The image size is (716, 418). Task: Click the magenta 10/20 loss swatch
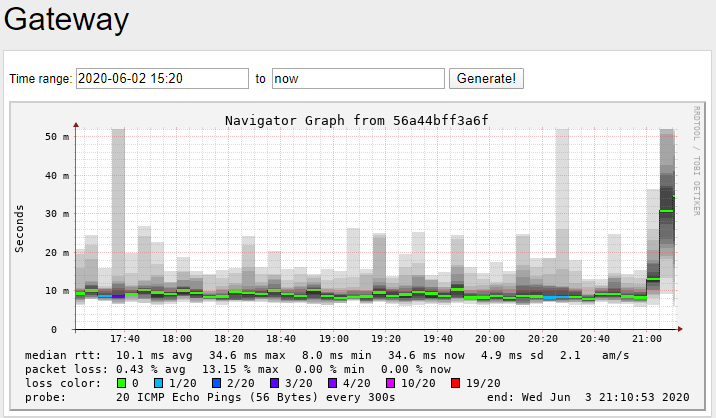point(390,383)
